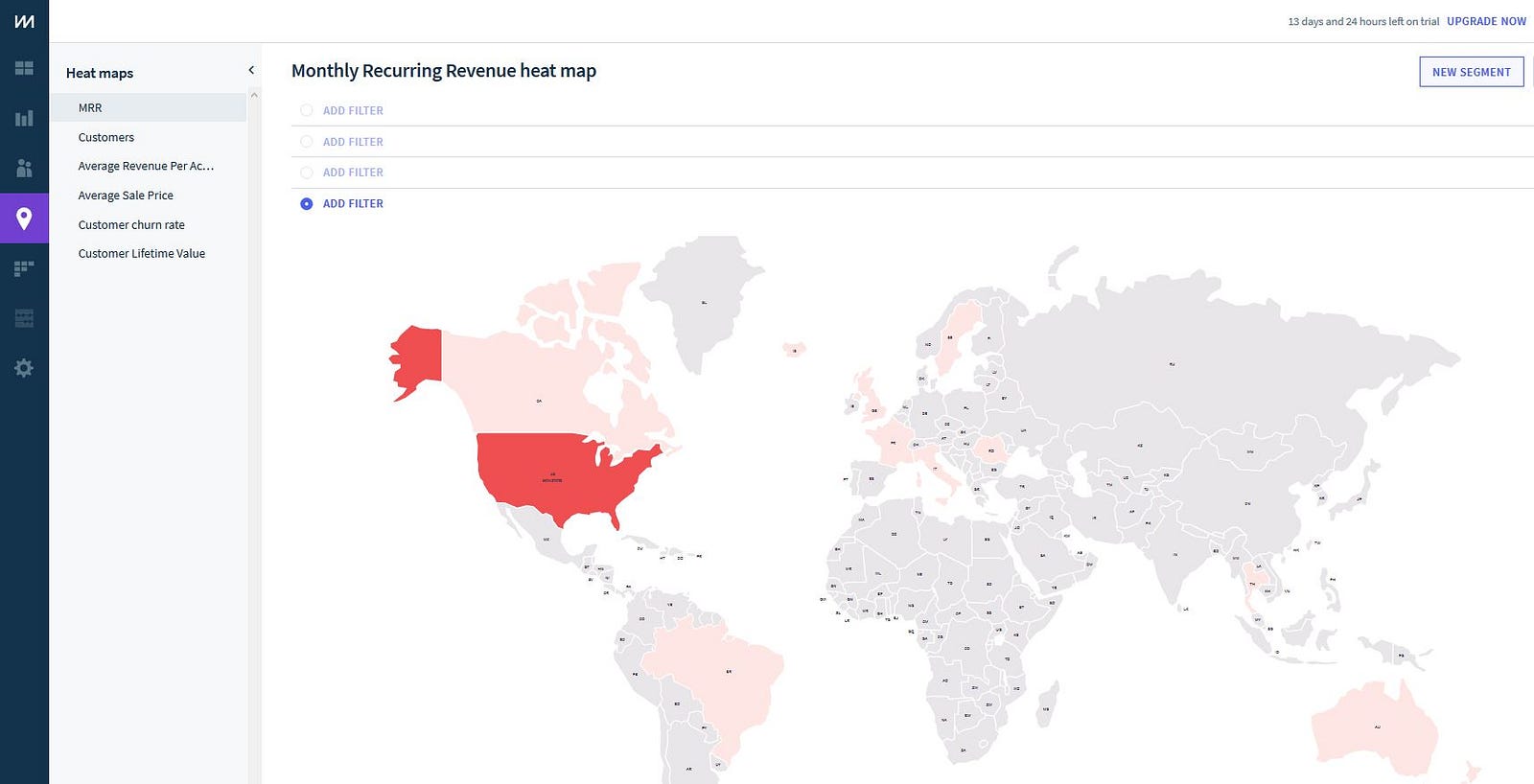Screen dimensions: 1534x784
Task: Open the data table icon in sidebar
Action: click(24, 318)
